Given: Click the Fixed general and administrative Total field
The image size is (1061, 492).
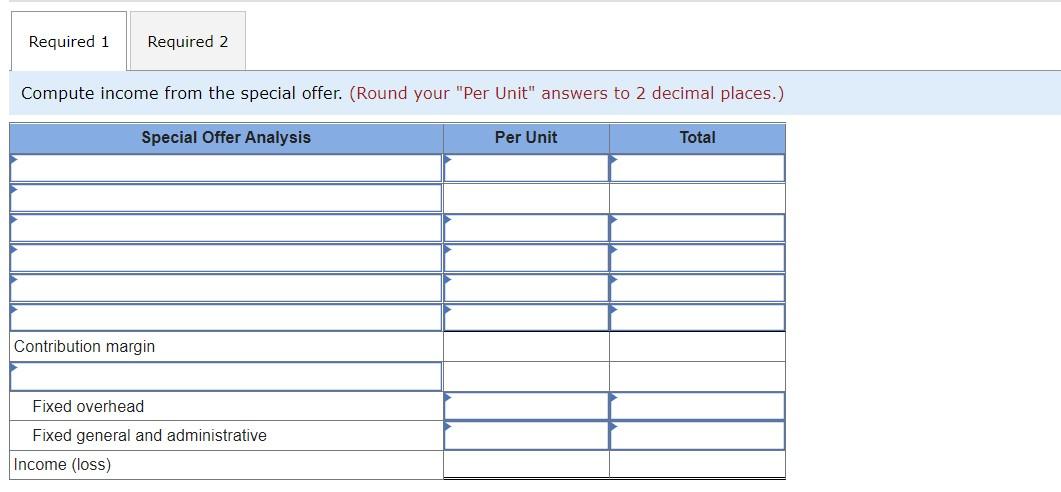Looking at the screenshot, I should [x=697, y=435].
